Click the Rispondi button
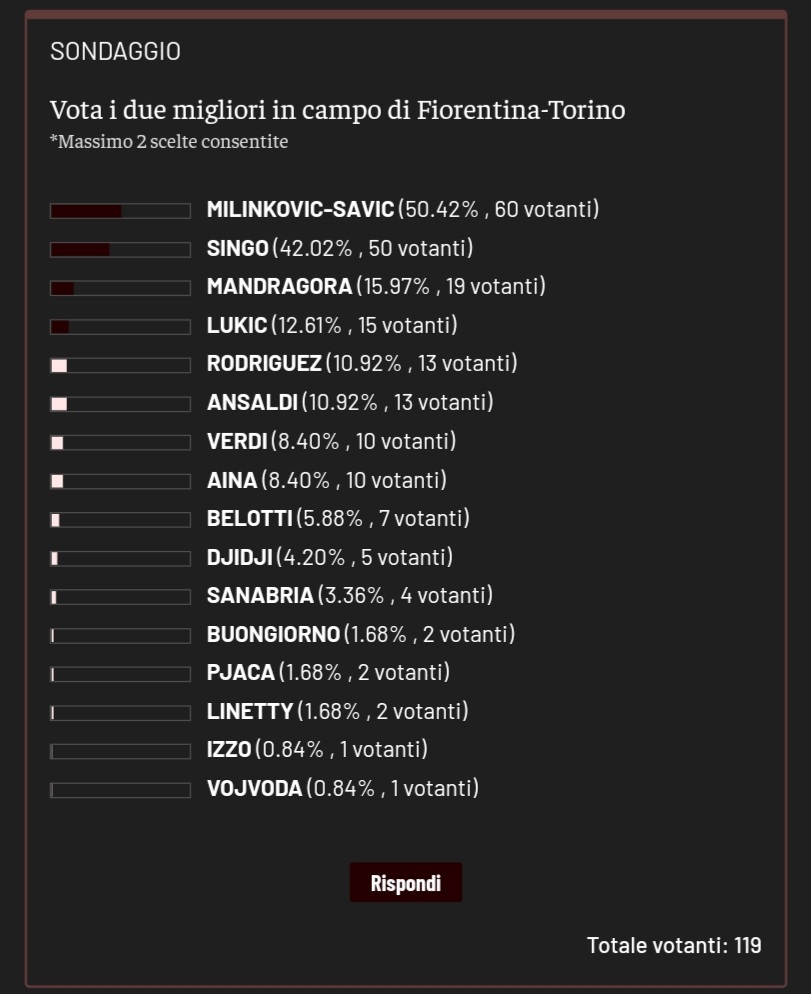 pyautogui.click(x=405, y=883)
